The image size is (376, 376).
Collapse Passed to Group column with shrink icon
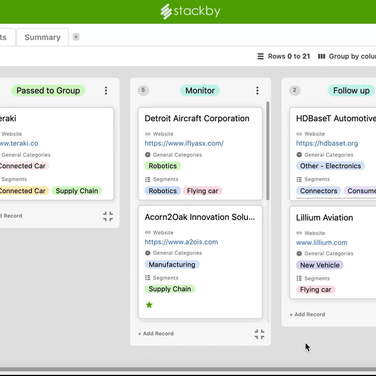[x=108, y=216]
